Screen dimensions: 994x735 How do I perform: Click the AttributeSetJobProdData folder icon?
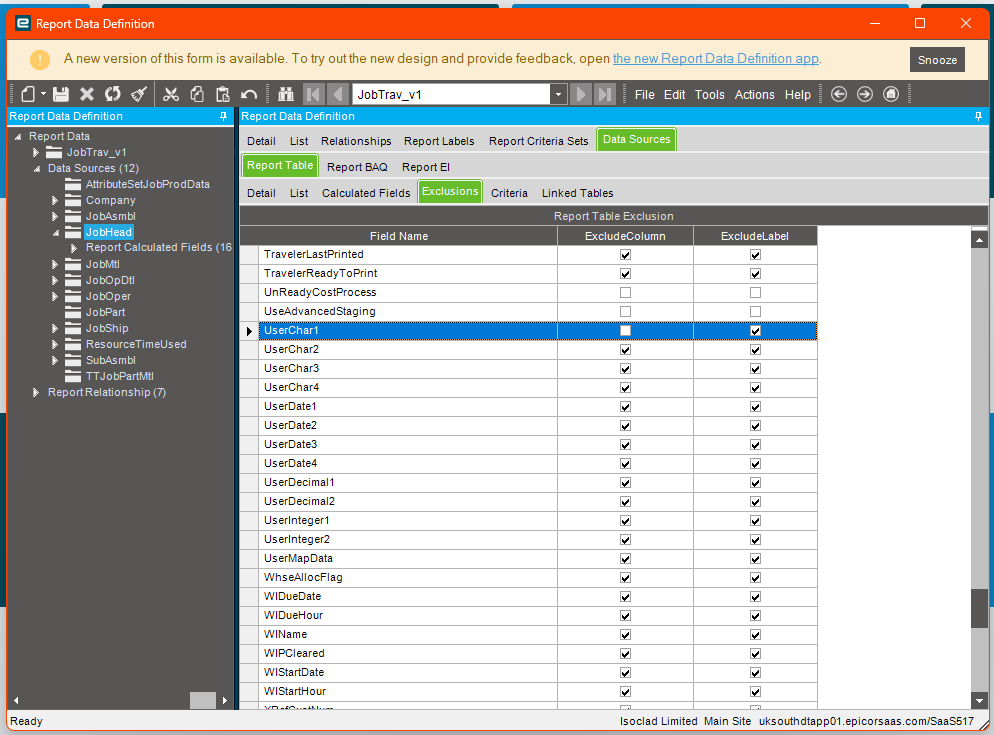click(x=73, y=184)
